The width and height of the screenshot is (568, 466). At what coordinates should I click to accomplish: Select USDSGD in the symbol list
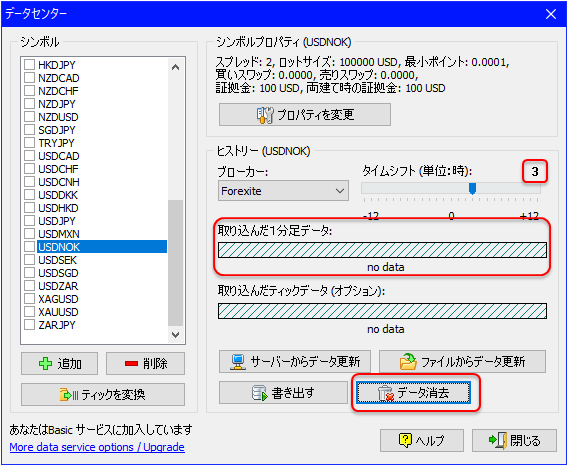[58, 273]
